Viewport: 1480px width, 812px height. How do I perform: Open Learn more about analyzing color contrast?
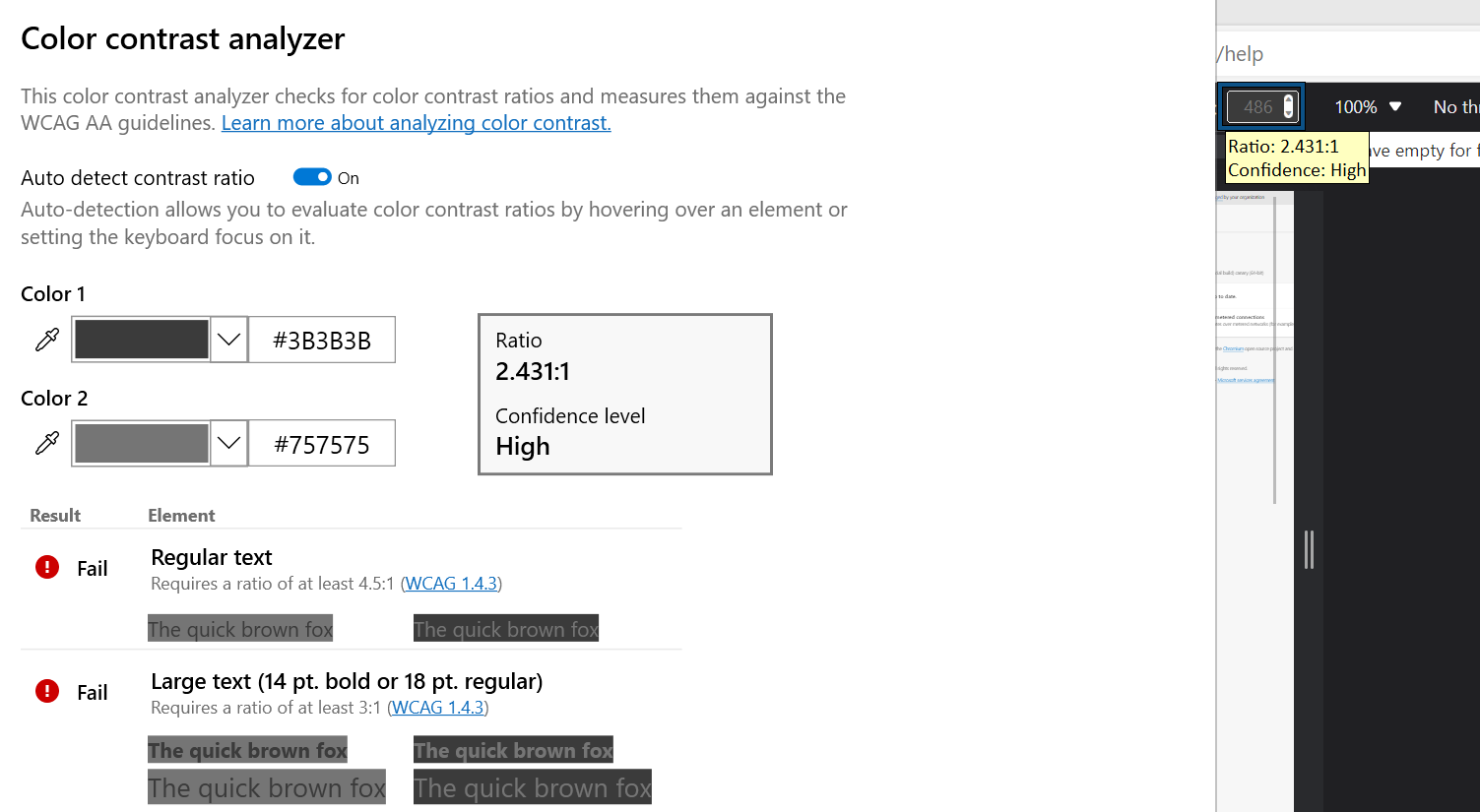[x=416, y=122]
